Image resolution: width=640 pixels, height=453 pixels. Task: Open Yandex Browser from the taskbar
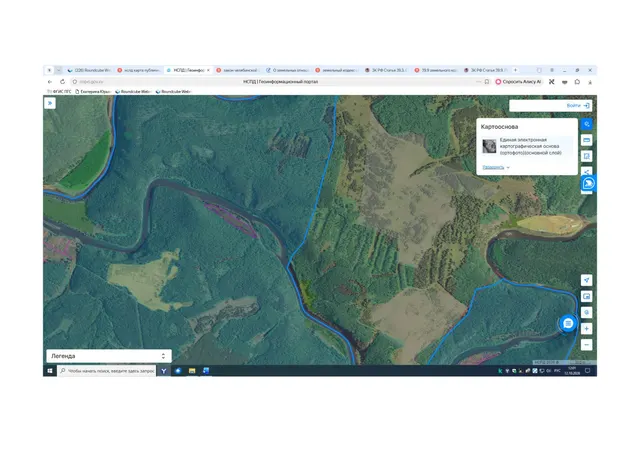tap(164, 371)
